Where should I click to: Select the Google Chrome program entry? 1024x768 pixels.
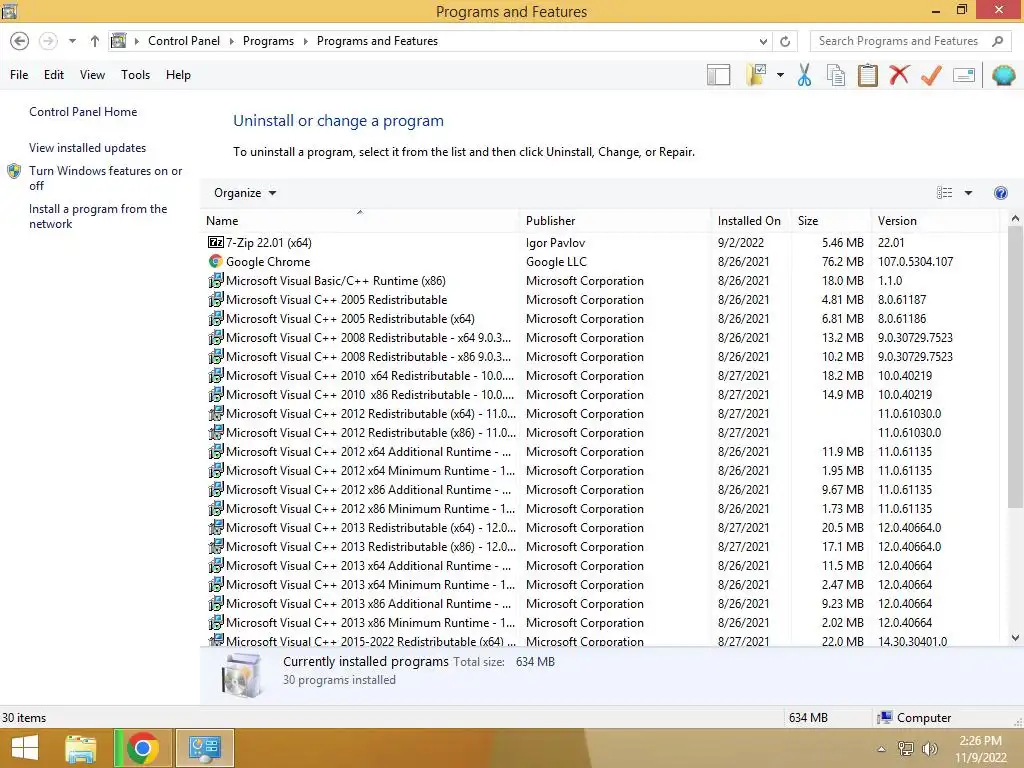601,262
